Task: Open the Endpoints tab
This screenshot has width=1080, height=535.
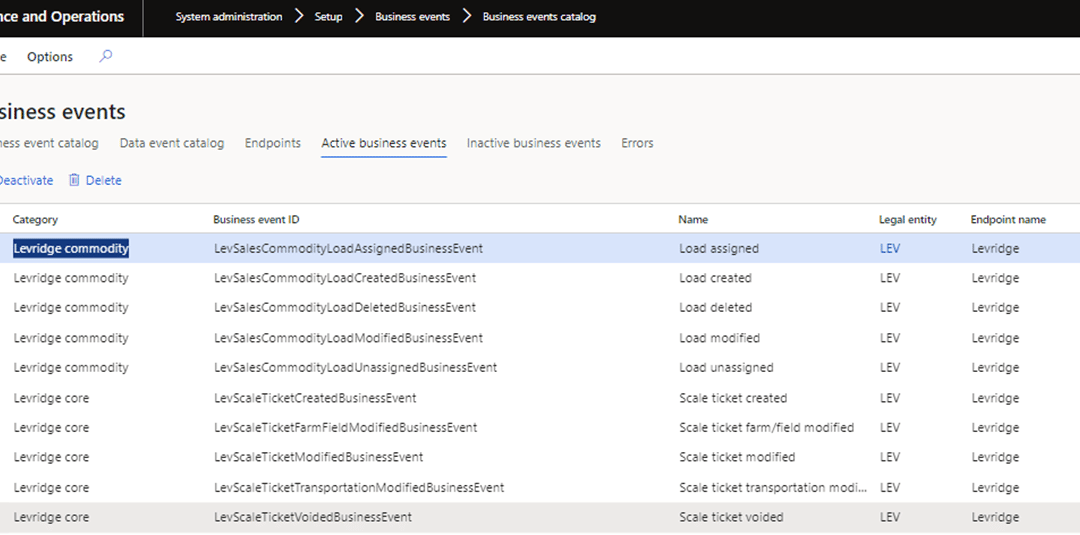Action: tap(273, 143)
